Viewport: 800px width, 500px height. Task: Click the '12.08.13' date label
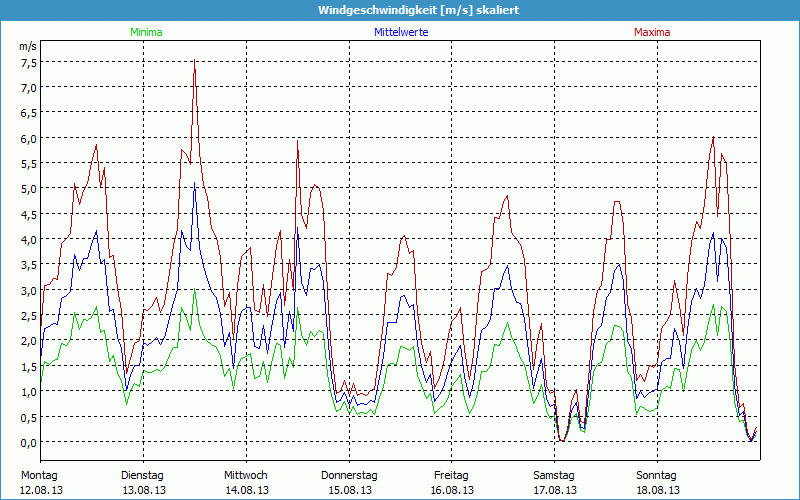click(41, 490)
